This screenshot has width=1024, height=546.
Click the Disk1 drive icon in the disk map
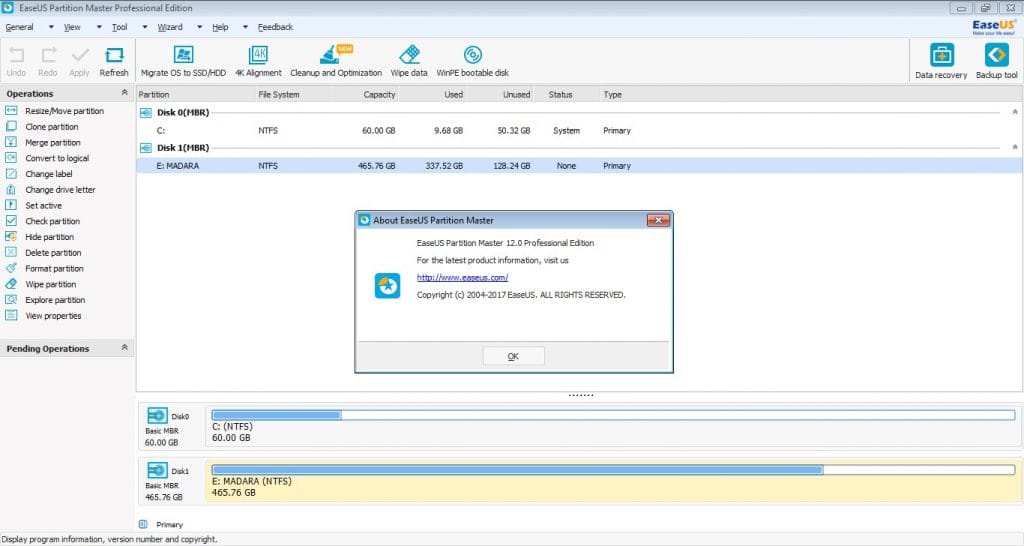tap(157, 470)
